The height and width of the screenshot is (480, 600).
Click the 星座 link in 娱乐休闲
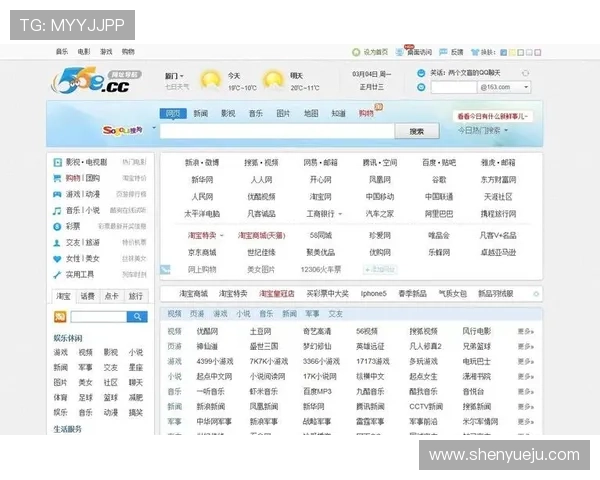pos(135,367)
